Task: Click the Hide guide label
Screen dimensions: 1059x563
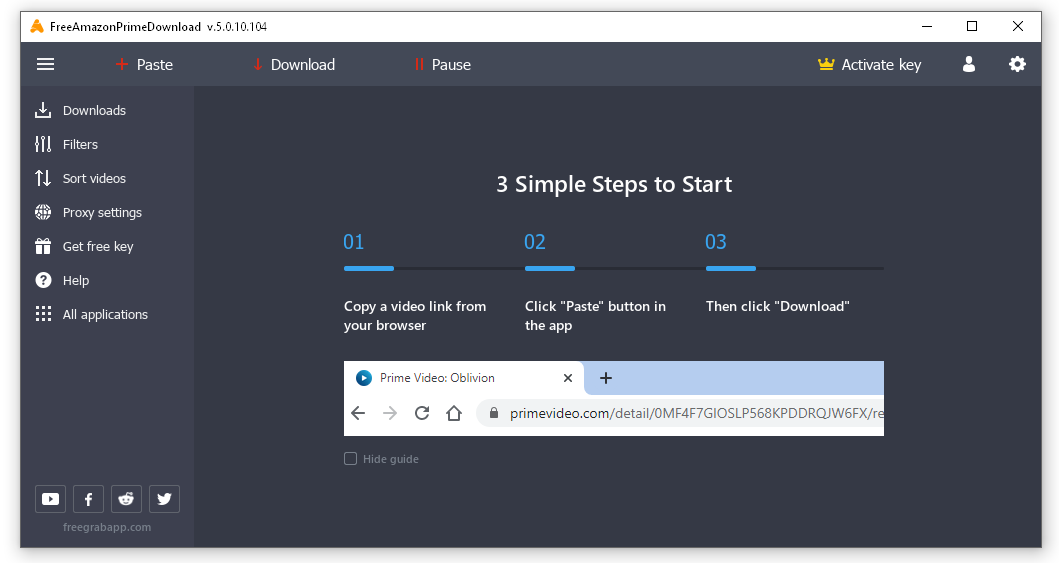Action: [x=390, y=459]
